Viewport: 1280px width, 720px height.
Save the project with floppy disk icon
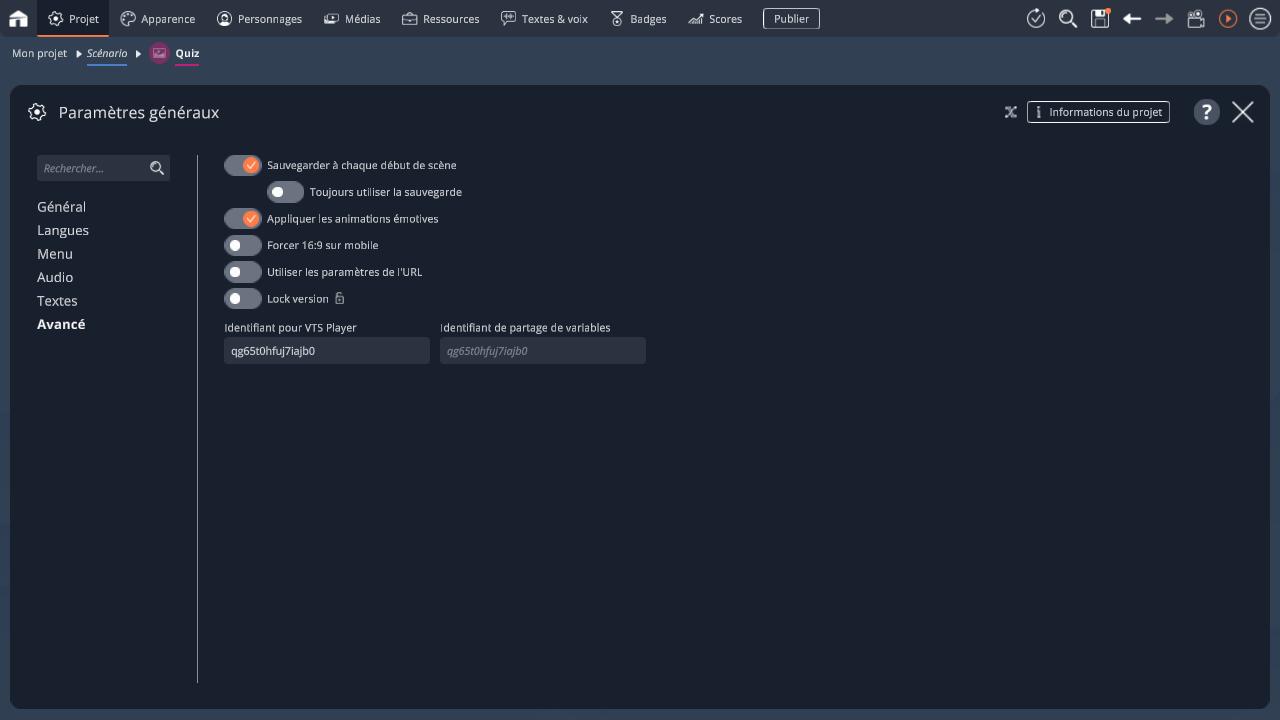tap(1100, 18)
